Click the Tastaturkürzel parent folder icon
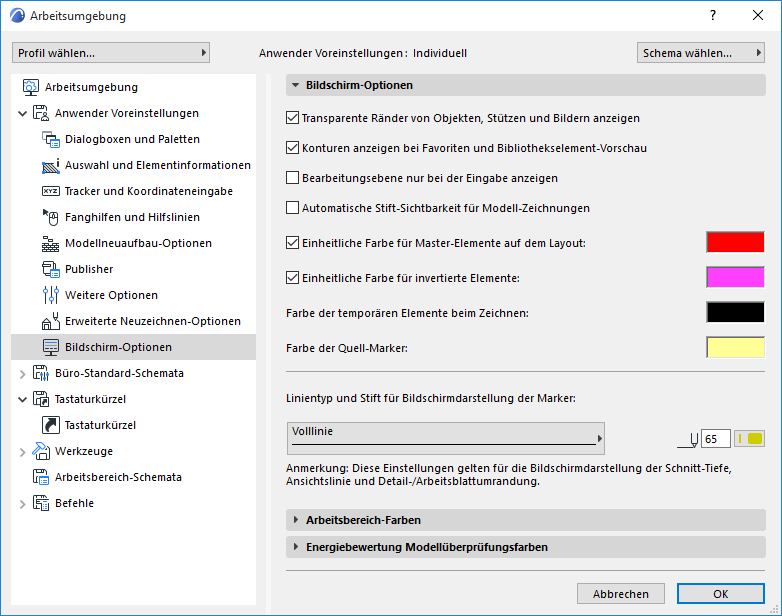 (40, 399)
